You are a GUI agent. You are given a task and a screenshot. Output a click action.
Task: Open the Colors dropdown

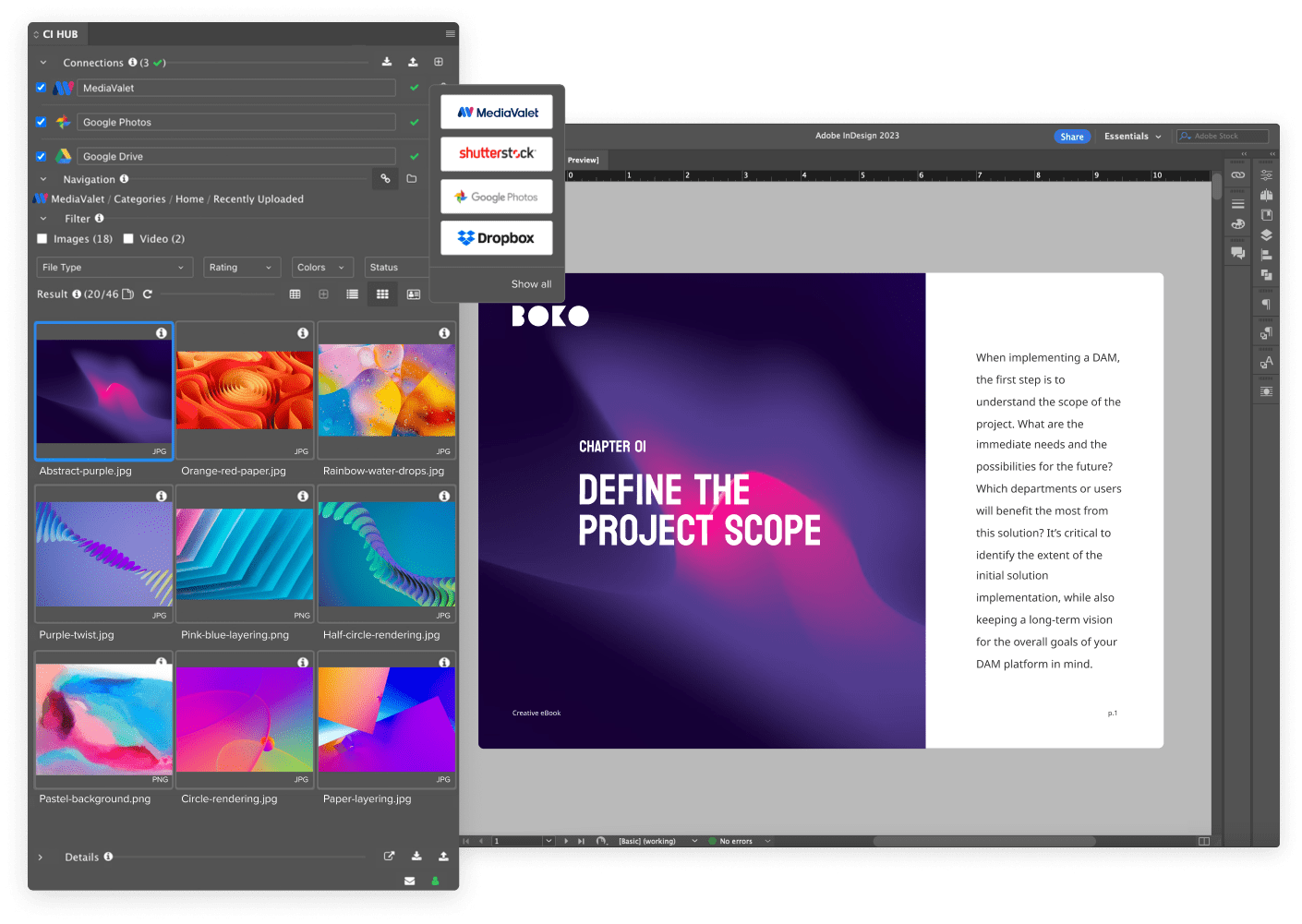pyautogui.click(x=322, y=267)
